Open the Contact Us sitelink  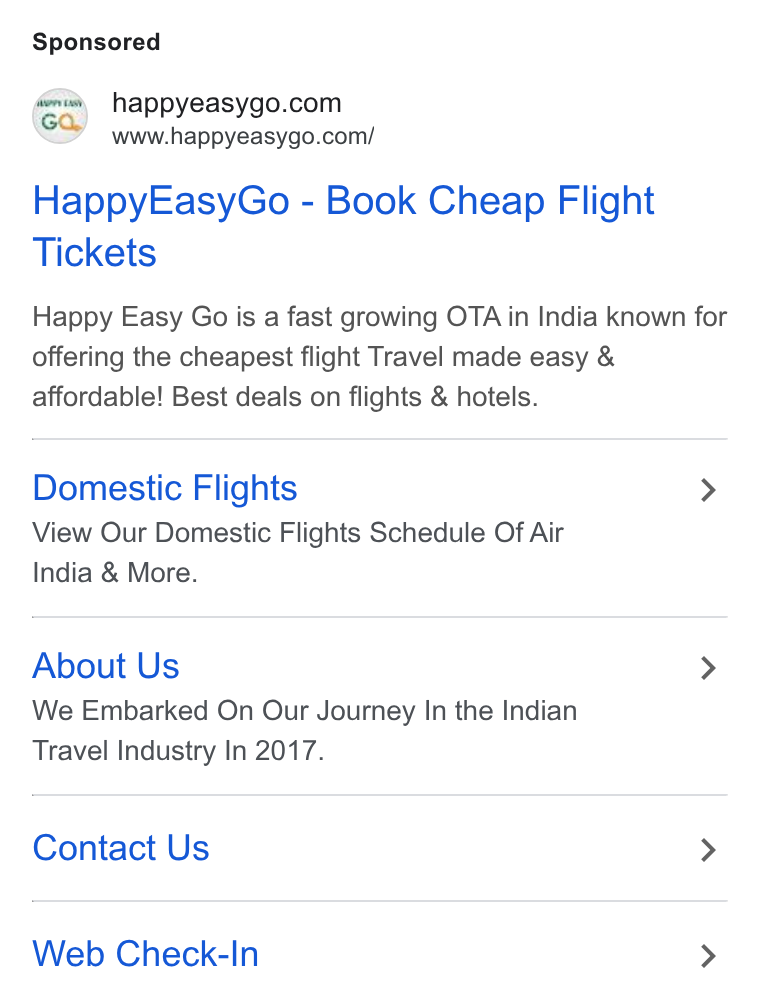tap(121, 848)
